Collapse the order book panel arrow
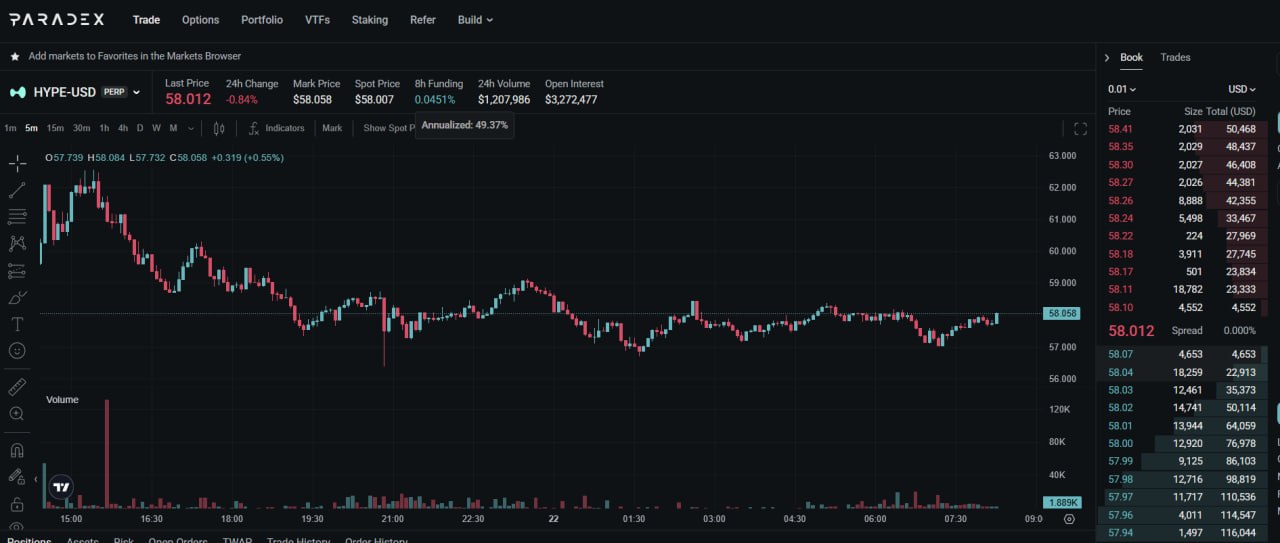Viewport: 1280px width, 543px height. 1107,58
